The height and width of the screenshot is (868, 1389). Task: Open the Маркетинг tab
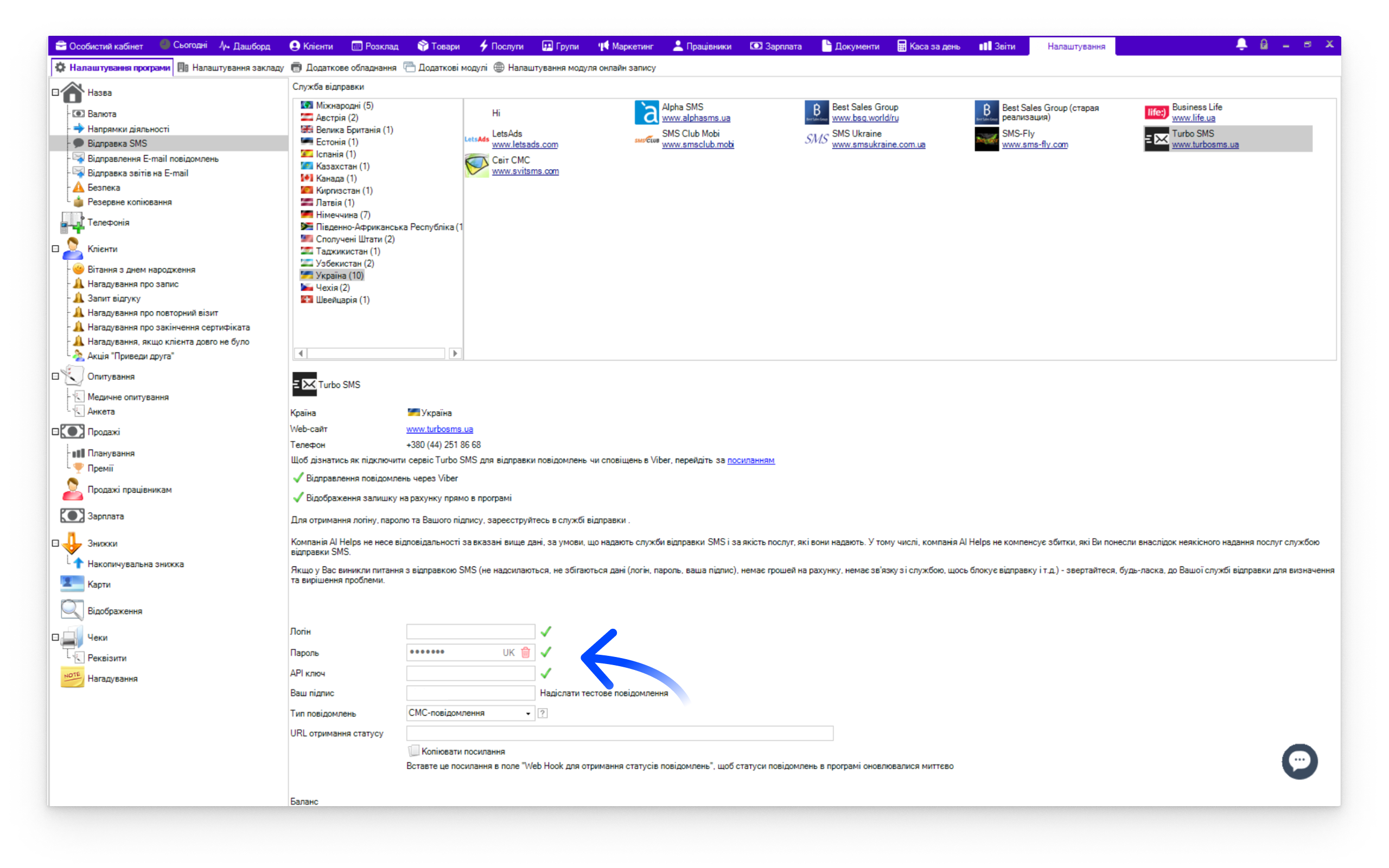[x=625, y=46]
